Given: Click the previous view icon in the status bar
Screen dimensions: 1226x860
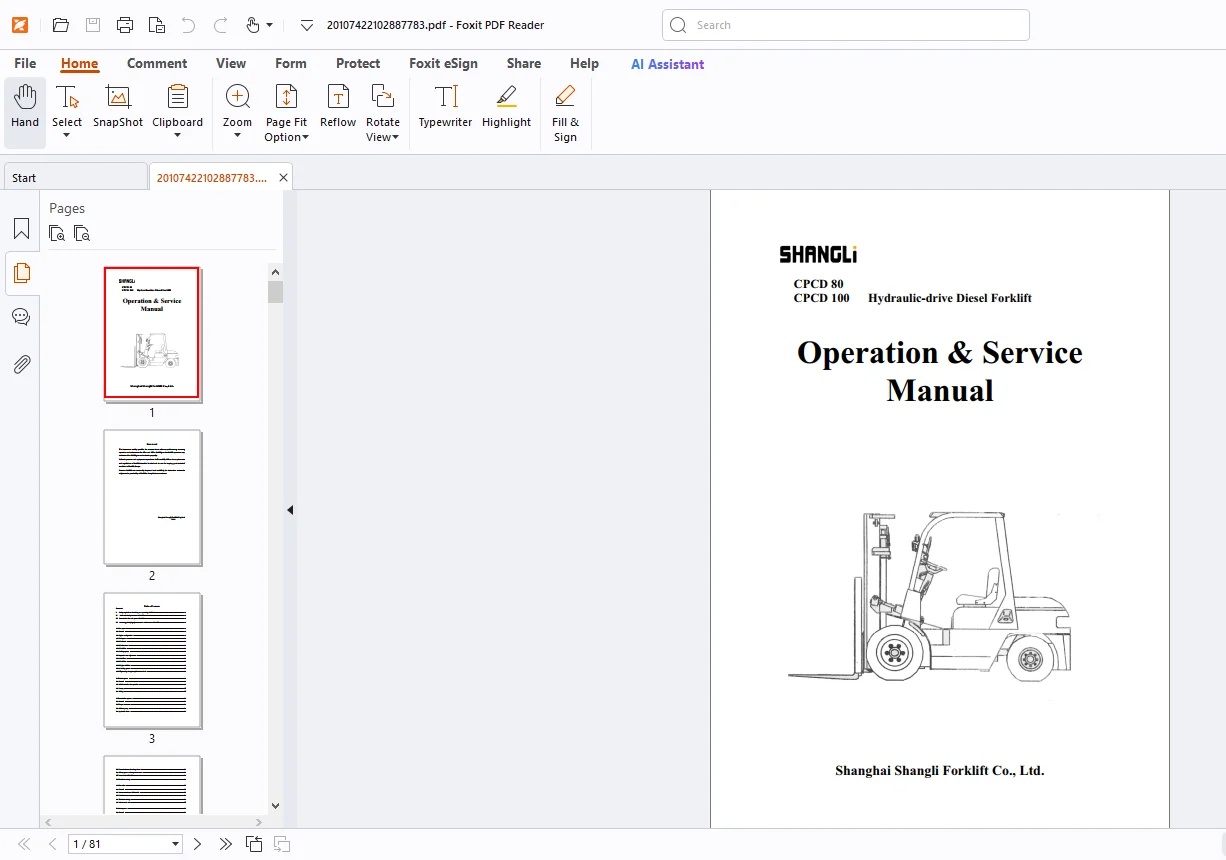Looking at the screenshot, I should click(x=254, y=844).
